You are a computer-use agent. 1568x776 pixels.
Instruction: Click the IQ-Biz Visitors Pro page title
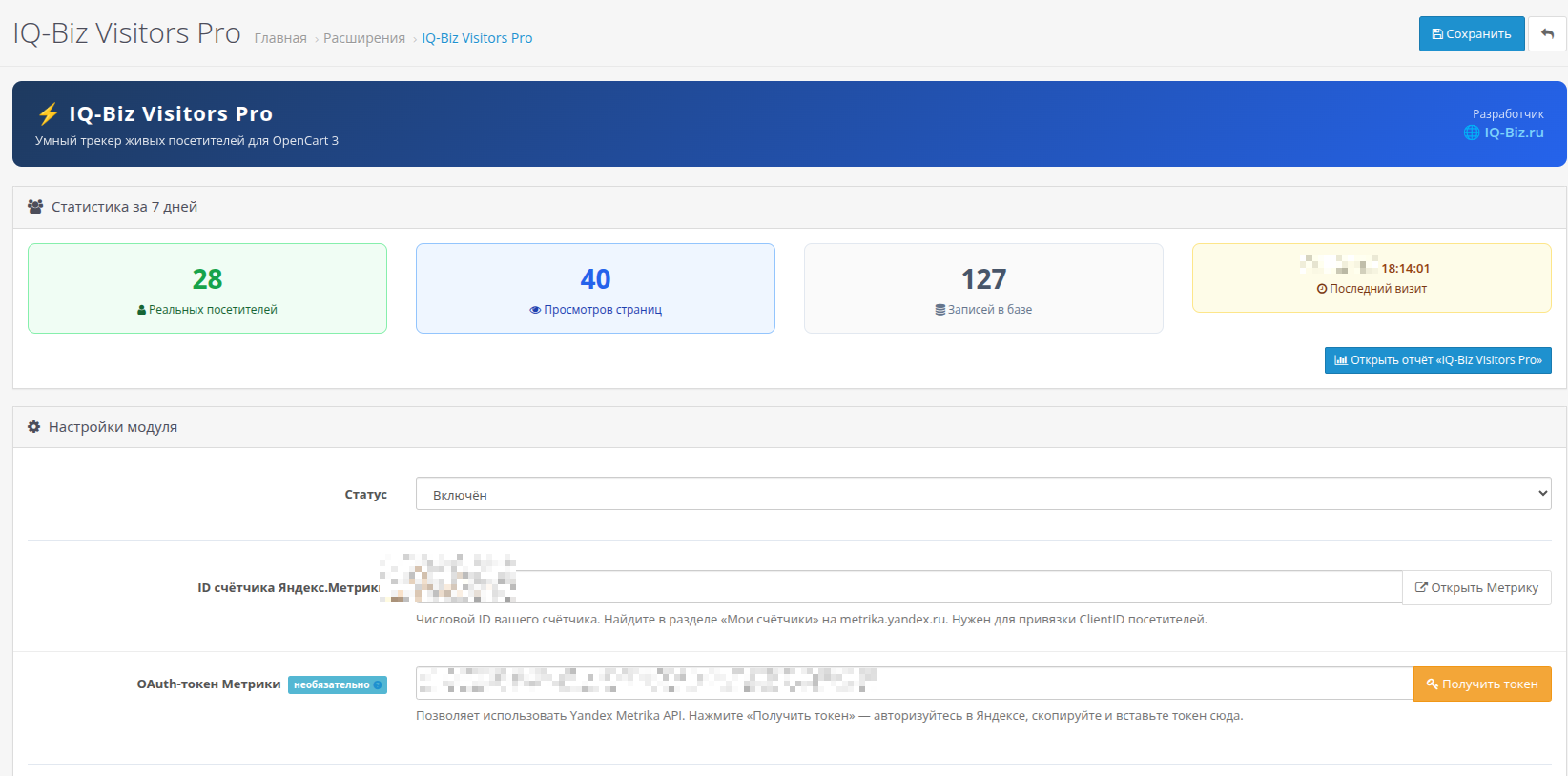tap(127, 33)
